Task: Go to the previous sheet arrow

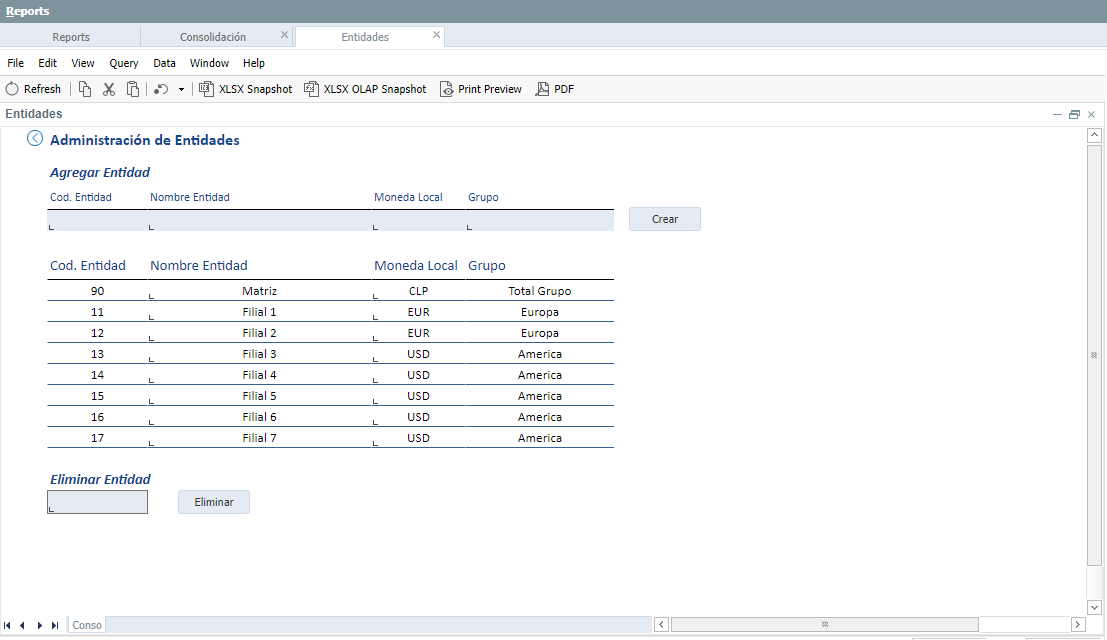Action: 23,625
